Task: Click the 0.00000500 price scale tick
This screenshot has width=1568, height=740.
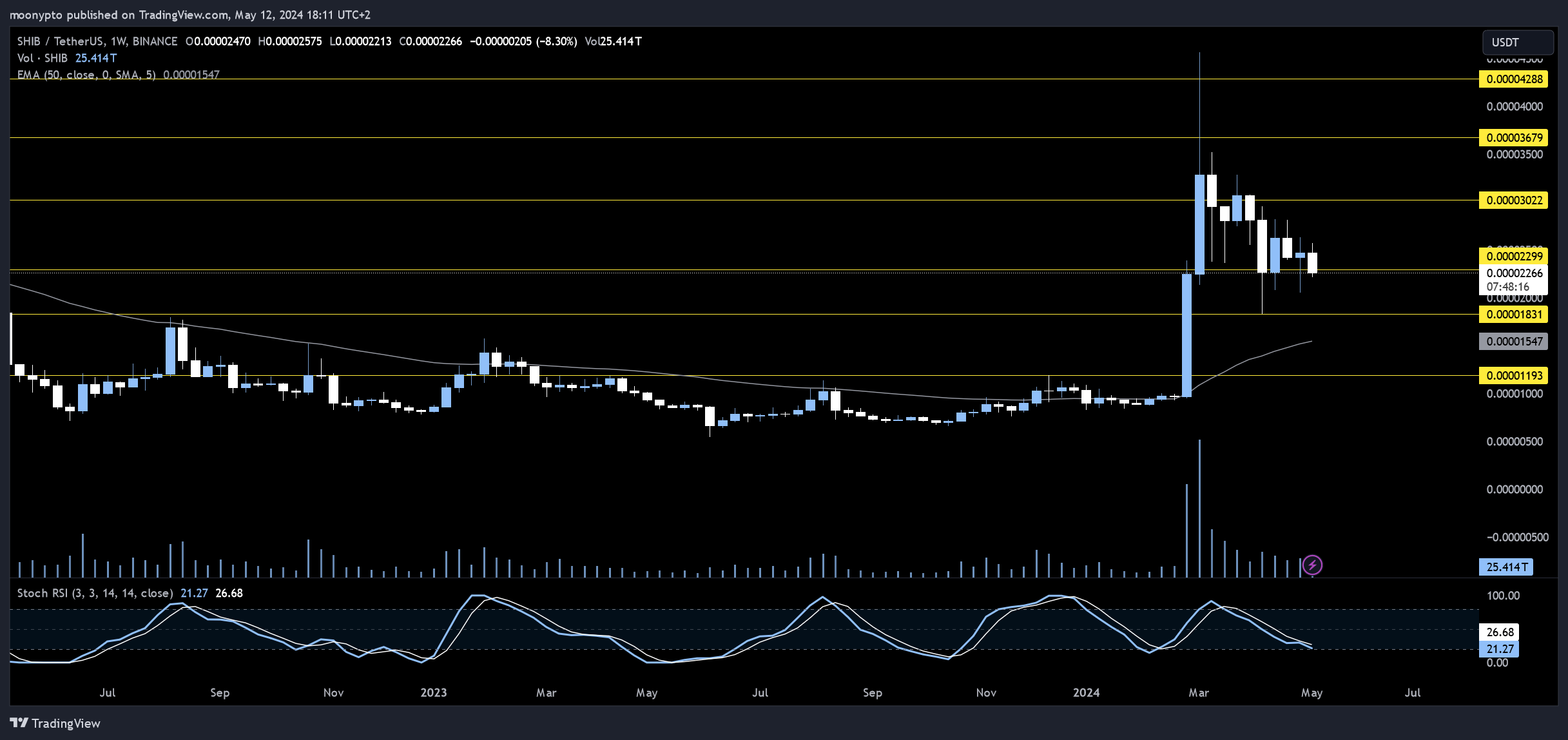Action: point(1515,442)
